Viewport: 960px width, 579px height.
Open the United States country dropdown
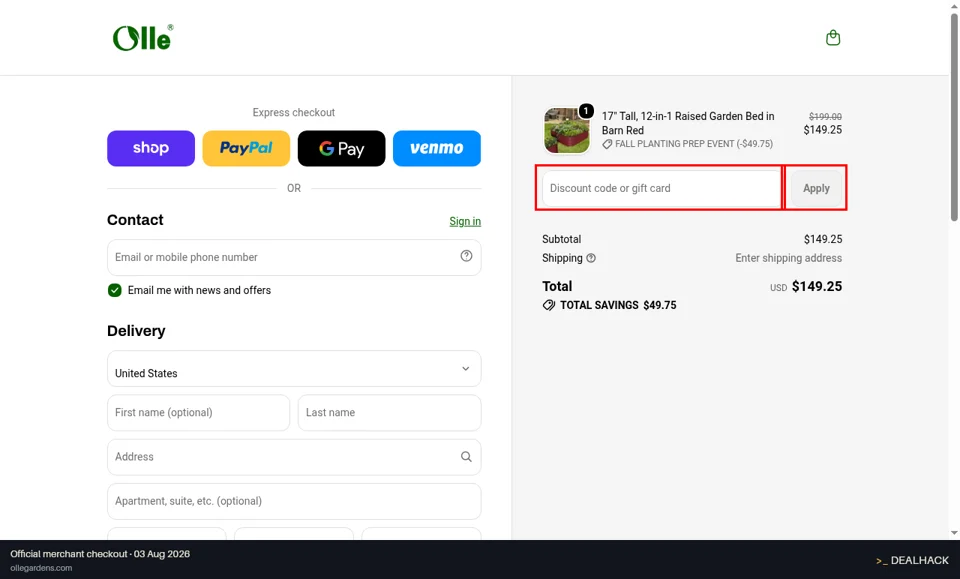coord(294,368)
